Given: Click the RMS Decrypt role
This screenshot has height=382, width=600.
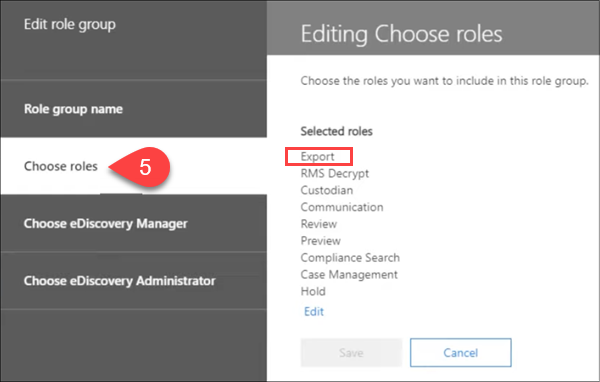Looking at the screenshot, I should click(335, 173).
